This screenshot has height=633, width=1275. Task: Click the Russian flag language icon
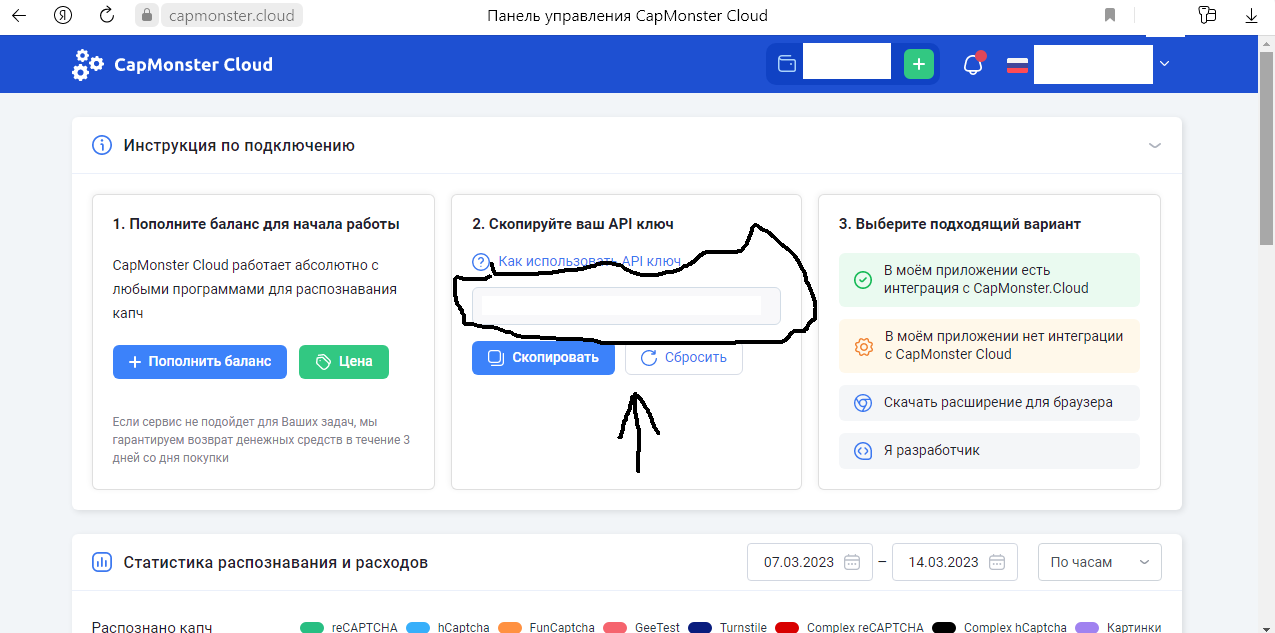(x=1017, y=65)
